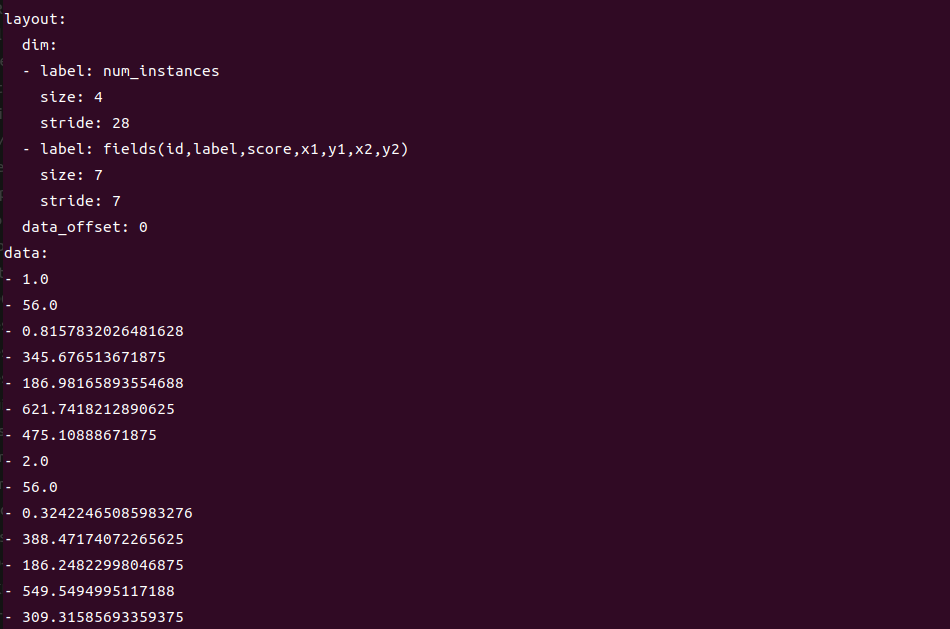Click the value 186.98165893554688

click(x=102, y=384)
